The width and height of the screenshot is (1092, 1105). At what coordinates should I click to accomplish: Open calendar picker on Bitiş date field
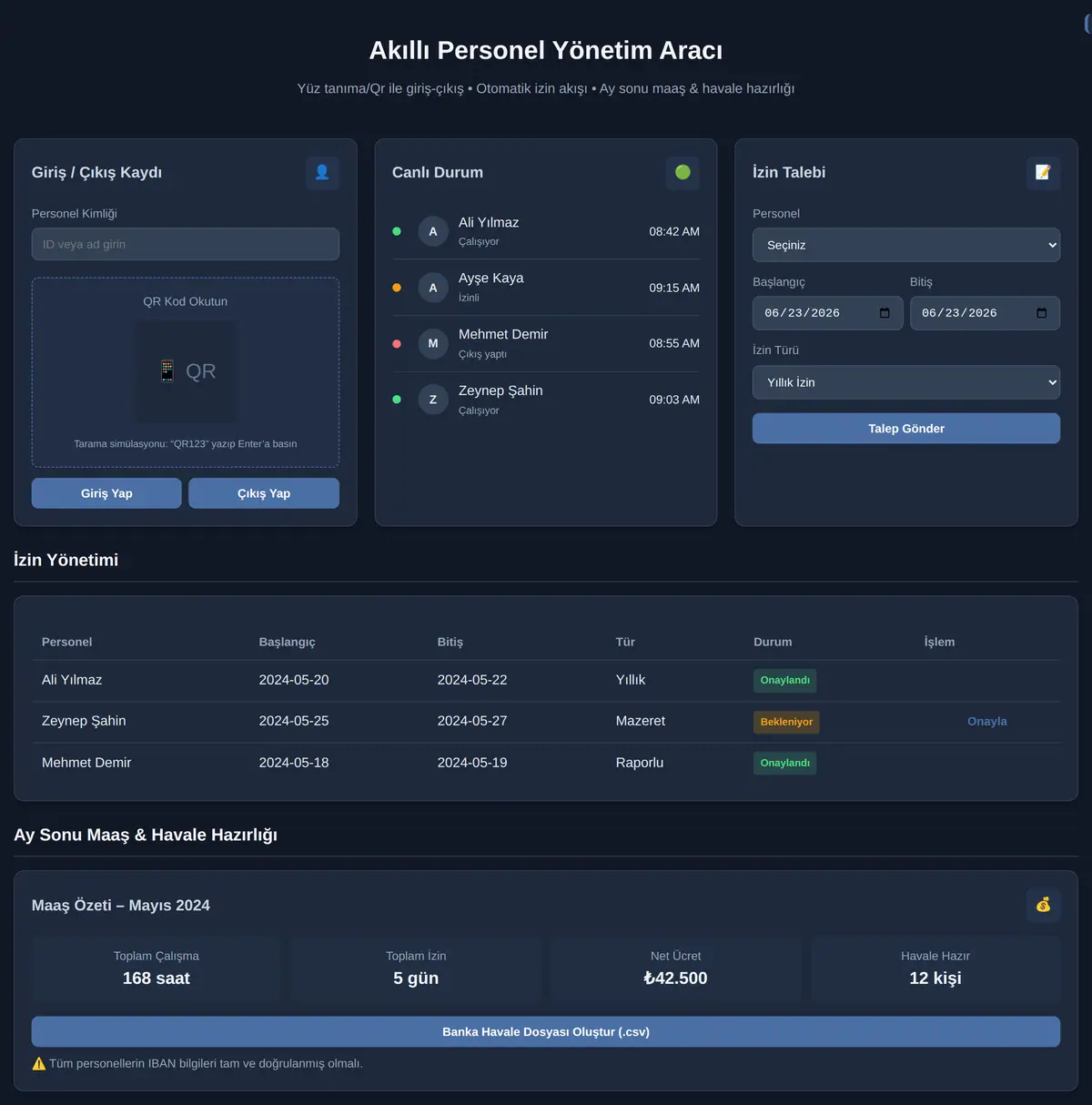coord(1042,313)
